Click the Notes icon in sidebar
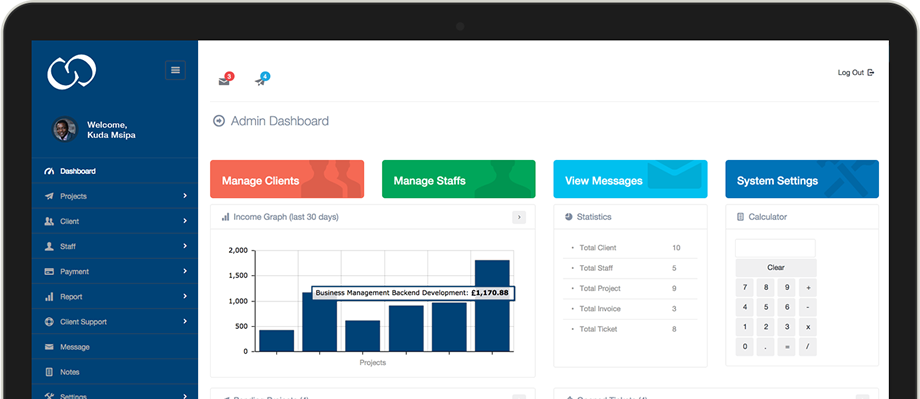Screen dimensions: 920x399 click(x=49, y=372)
